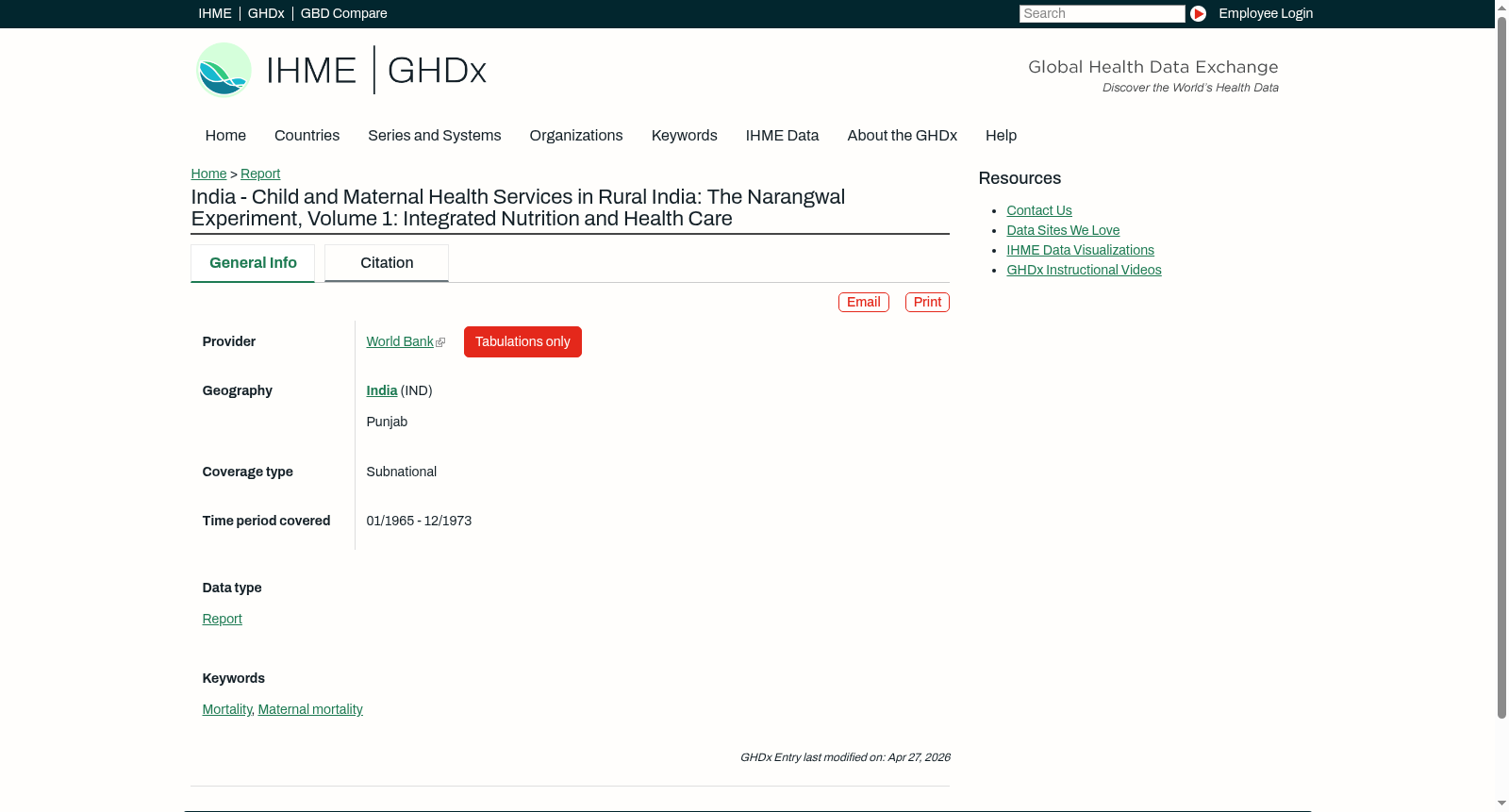Open the Maternal mortality keyword link
This screenshot has height=812, width=1509.
[x=310, y=709]
